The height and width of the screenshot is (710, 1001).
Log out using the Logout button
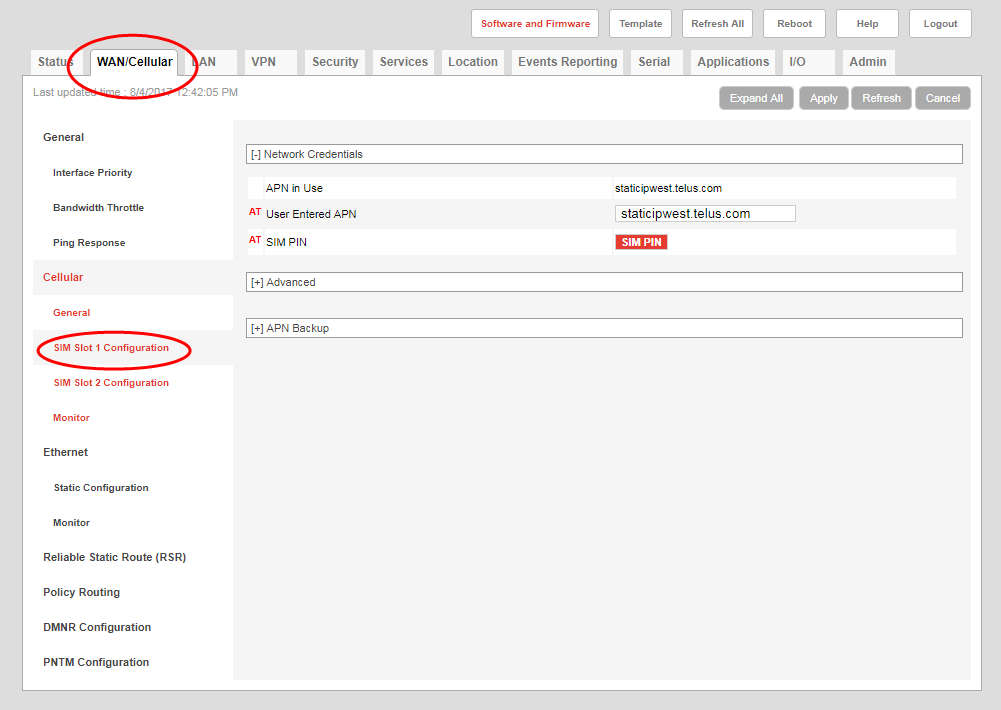pyautogui.click(x=940, y=24)
